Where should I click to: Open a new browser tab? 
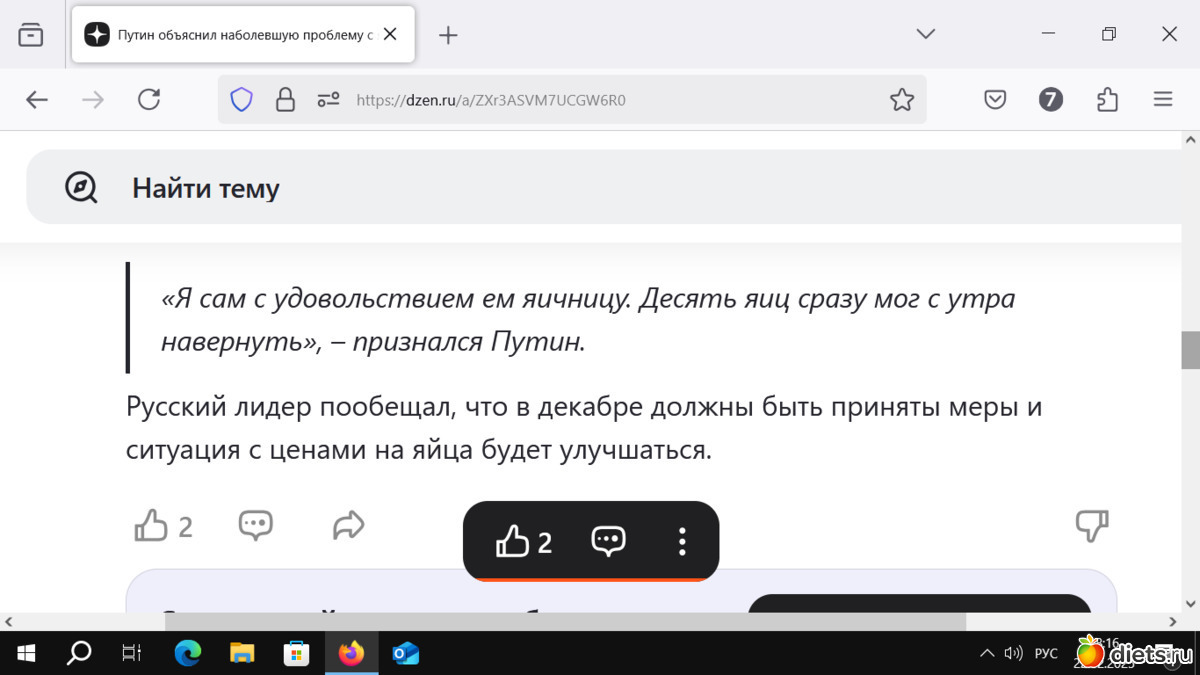448,35
